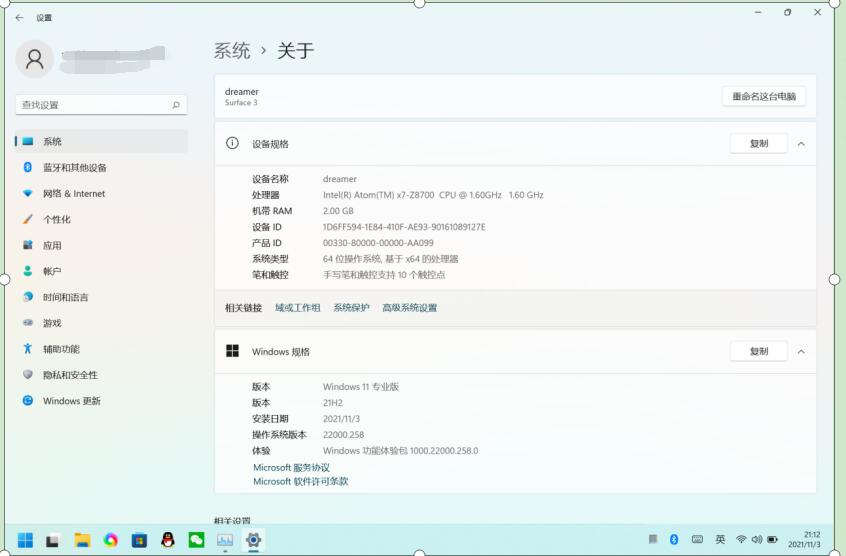Open Microsoft Store from the taskbar
Viewport: 846px width, 556px height.
(x=139, y=540)
